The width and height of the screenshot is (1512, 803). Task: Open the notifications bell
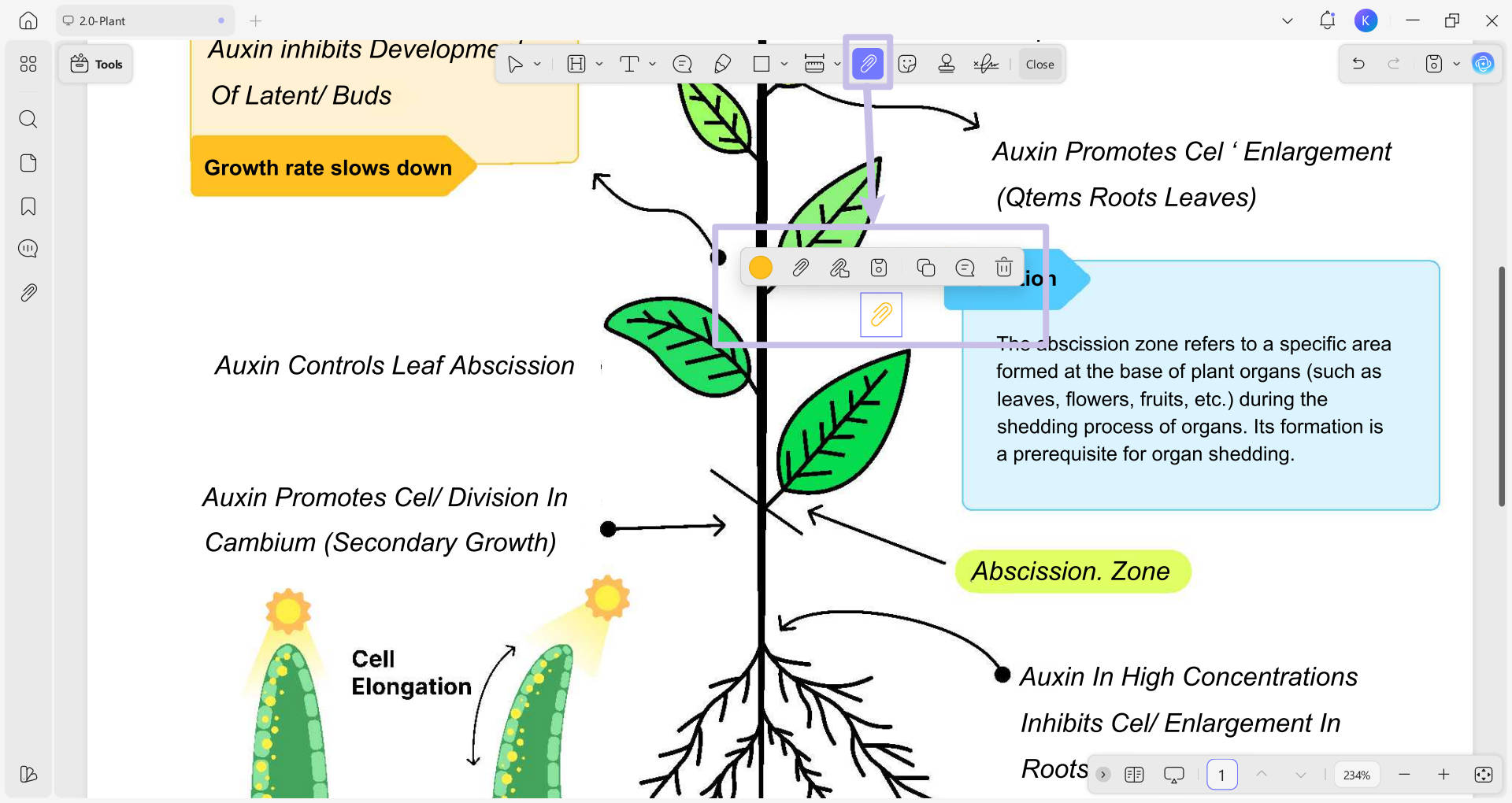pyautogui.click(x=1327, y=20)
